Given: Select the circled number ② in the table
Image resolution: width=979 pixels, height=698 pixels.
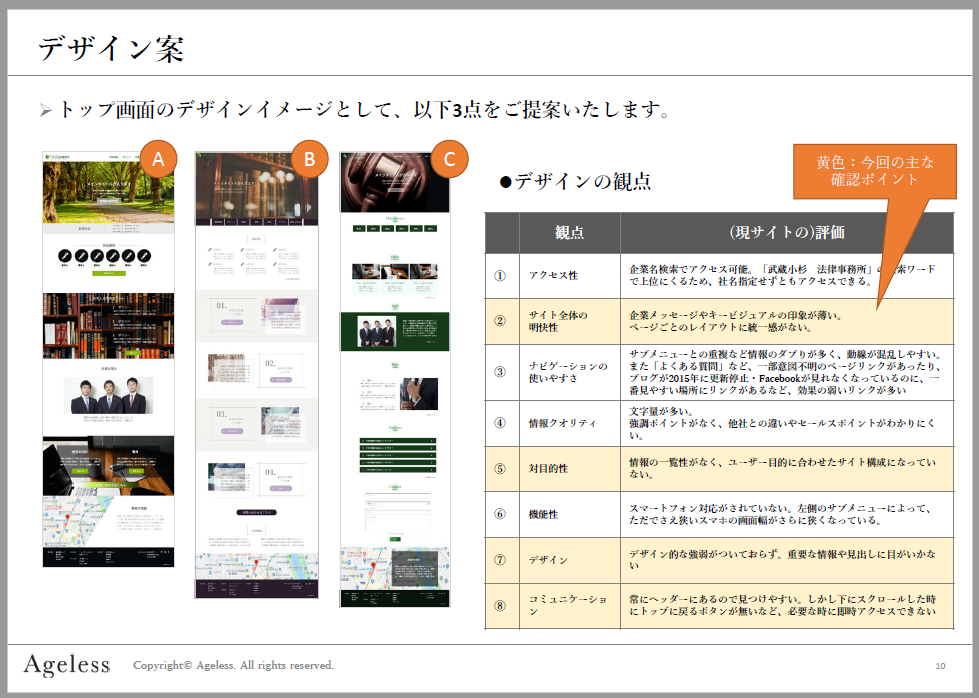Looking at the screenshot, I should click(501, 321).
